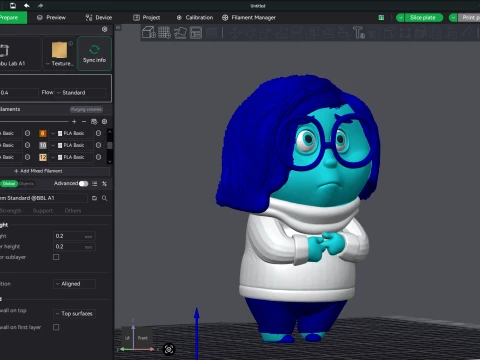
Task: Select the Text shape tool icon
Action: [359, 33]
